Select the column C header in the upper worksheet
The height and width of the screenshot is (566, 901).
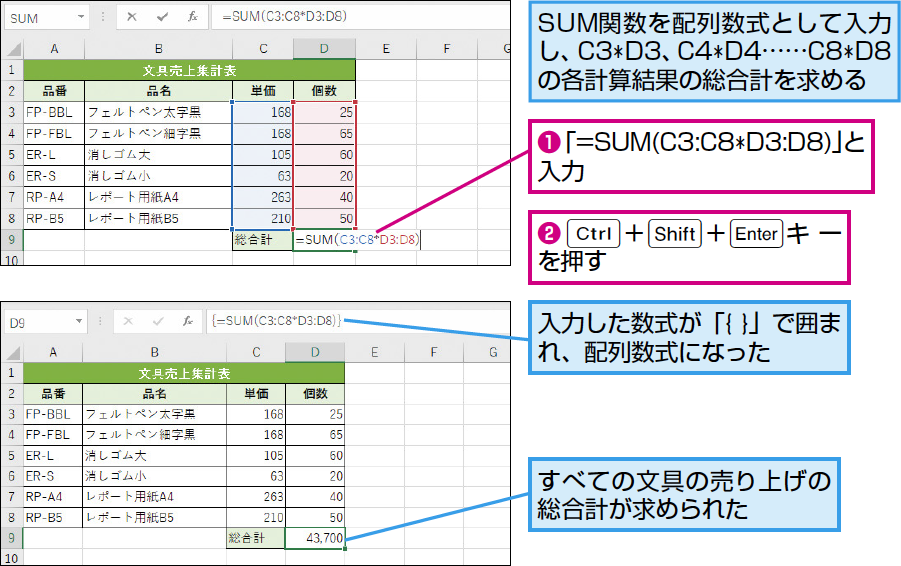262,48
